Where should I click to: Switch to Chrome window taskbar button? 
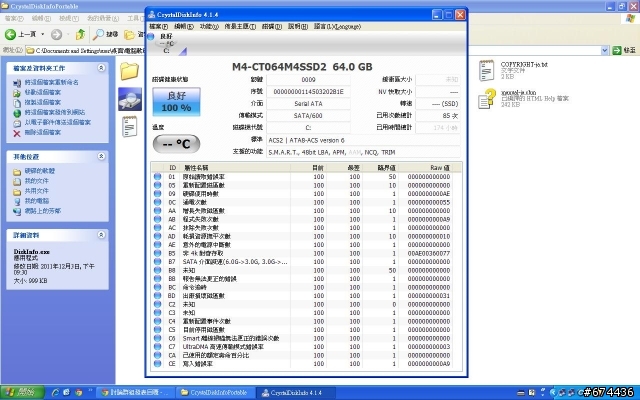[x=136, y=393]
